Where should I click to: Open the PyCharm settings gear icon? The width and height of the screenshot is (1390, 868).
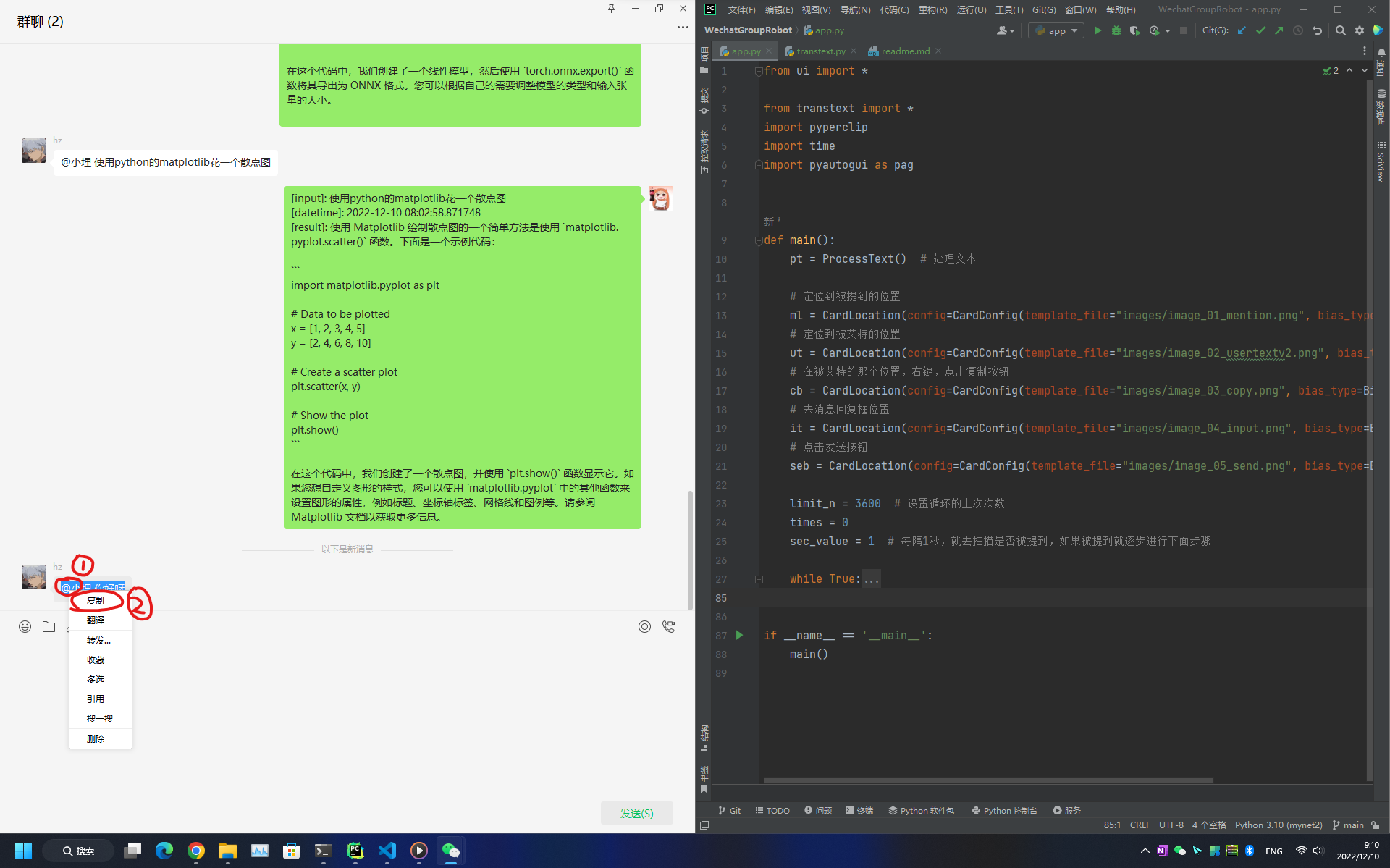click(1360, 30)
